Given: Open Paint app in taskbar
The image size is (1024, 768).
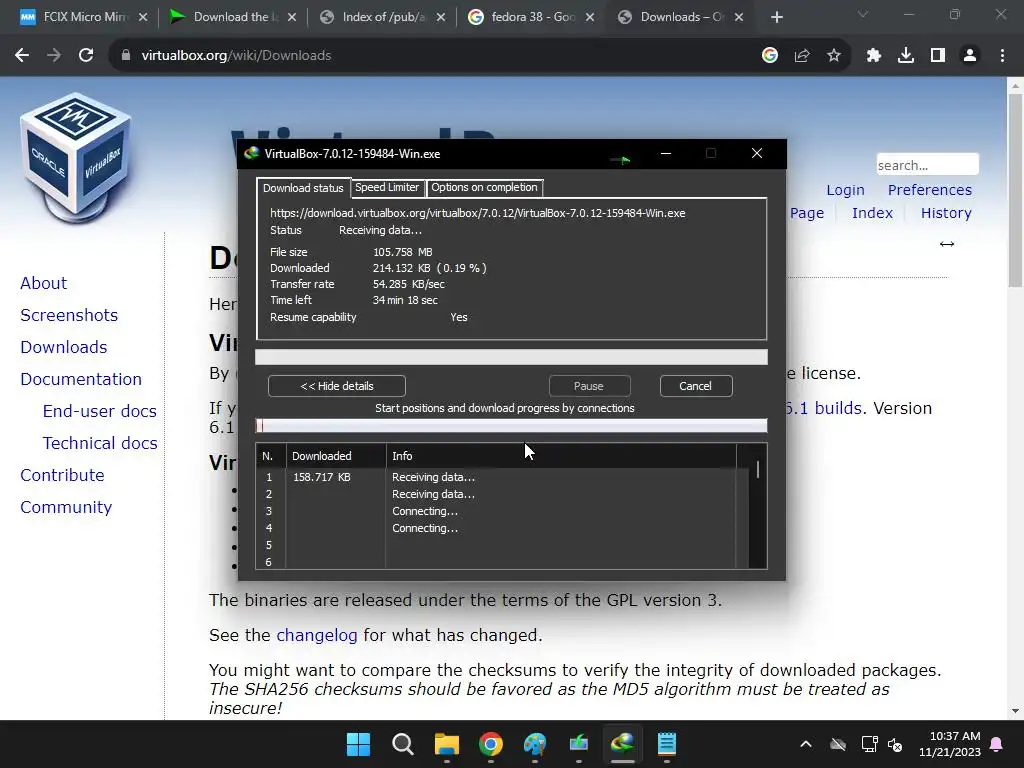Looking at the screenshot, I should click(535, 744).
